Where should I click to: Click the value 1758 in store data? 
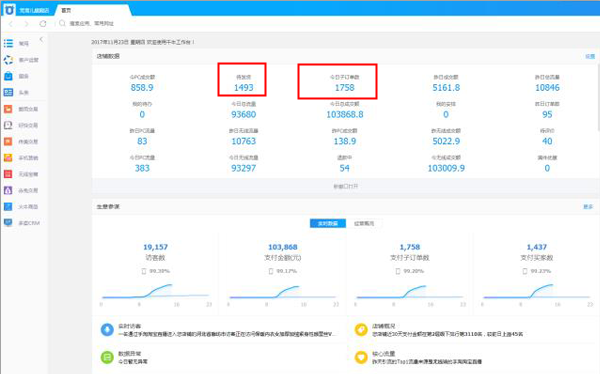[x=345, y=88]
